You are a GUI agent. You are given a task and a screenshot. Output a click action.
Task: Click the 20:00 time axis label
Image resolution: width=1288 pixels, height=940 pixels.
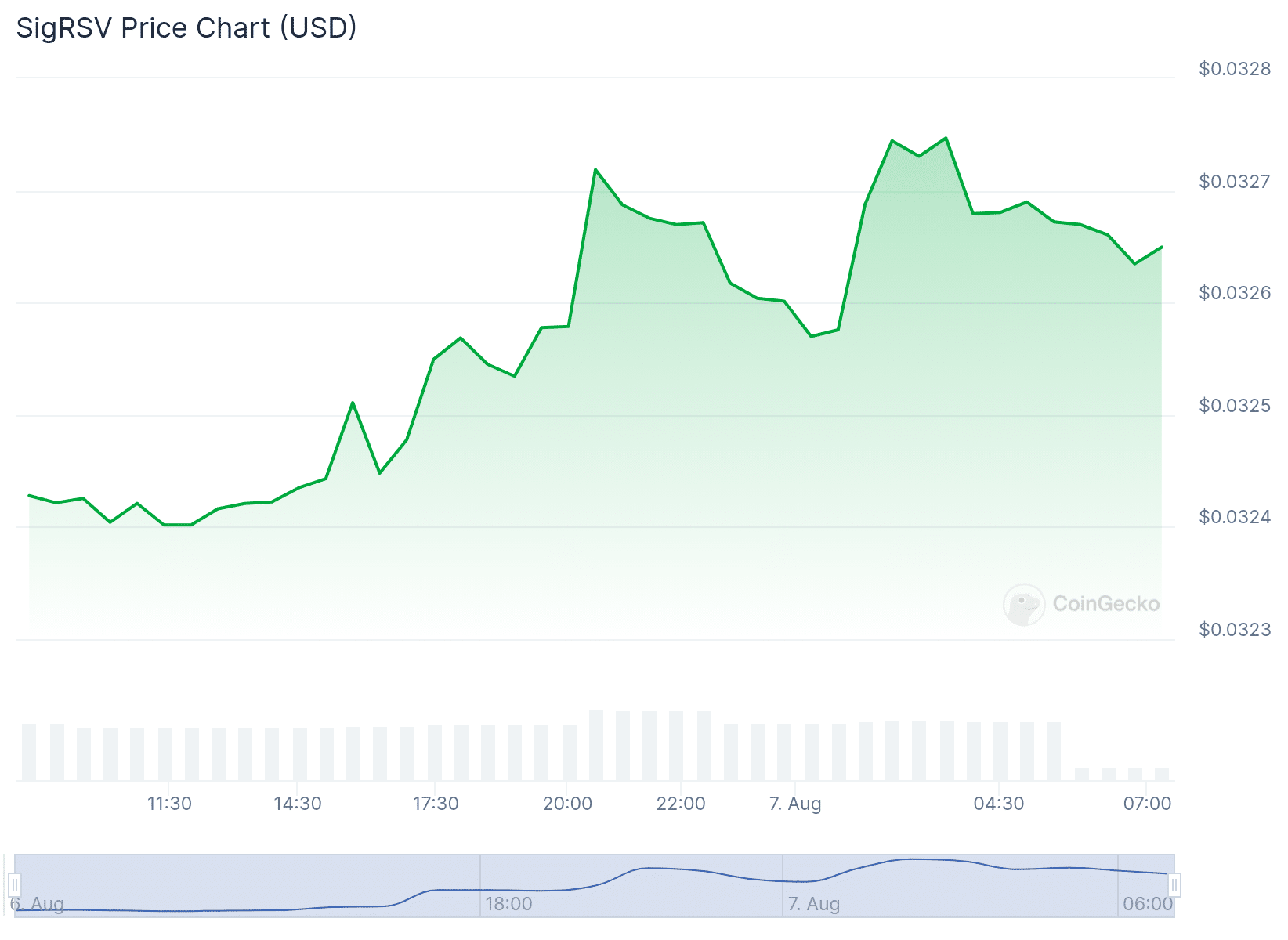tap(567, 804)
